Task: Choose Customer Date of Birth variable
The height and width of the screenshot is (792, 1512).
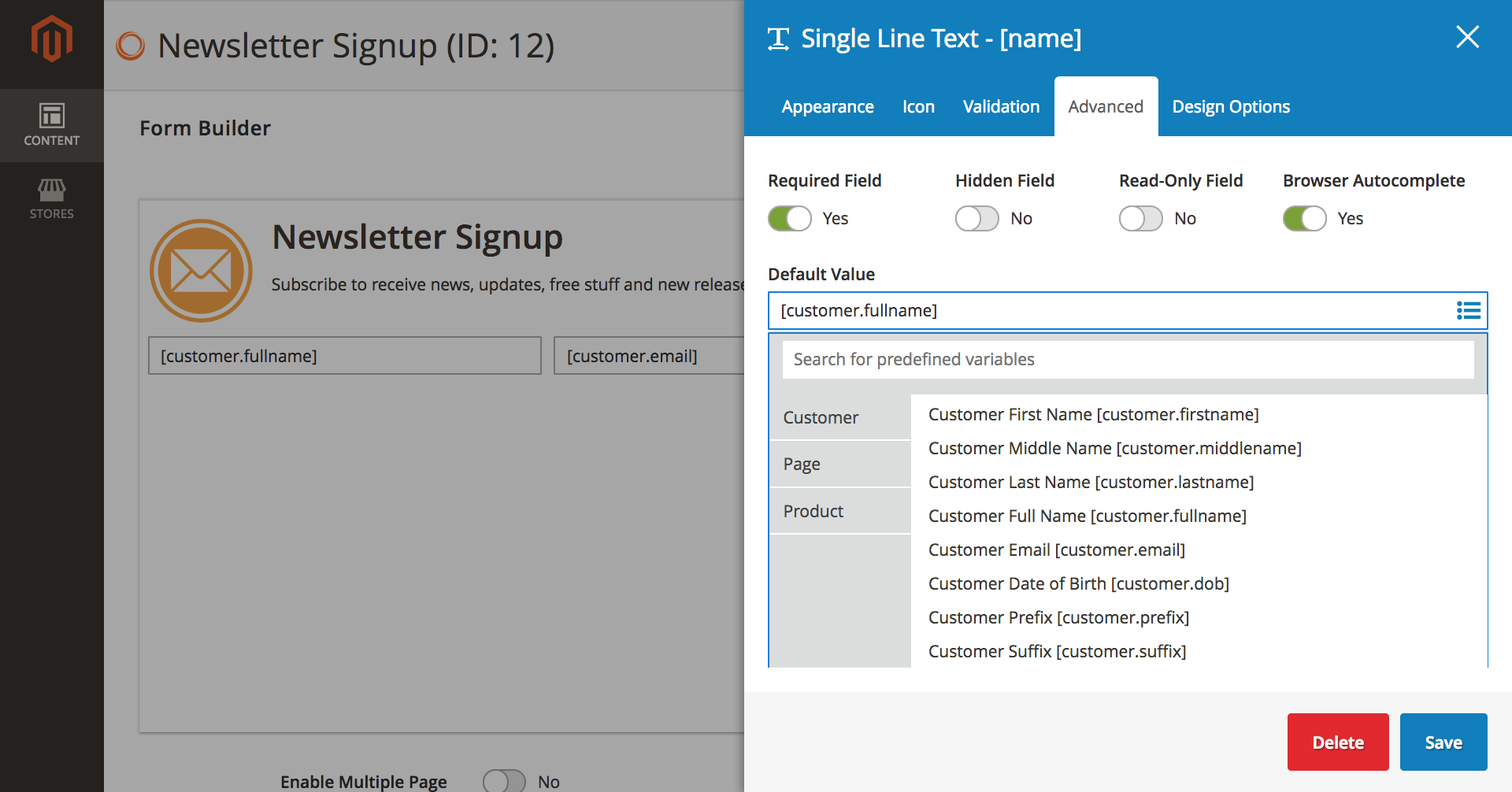Action: 1078,583
